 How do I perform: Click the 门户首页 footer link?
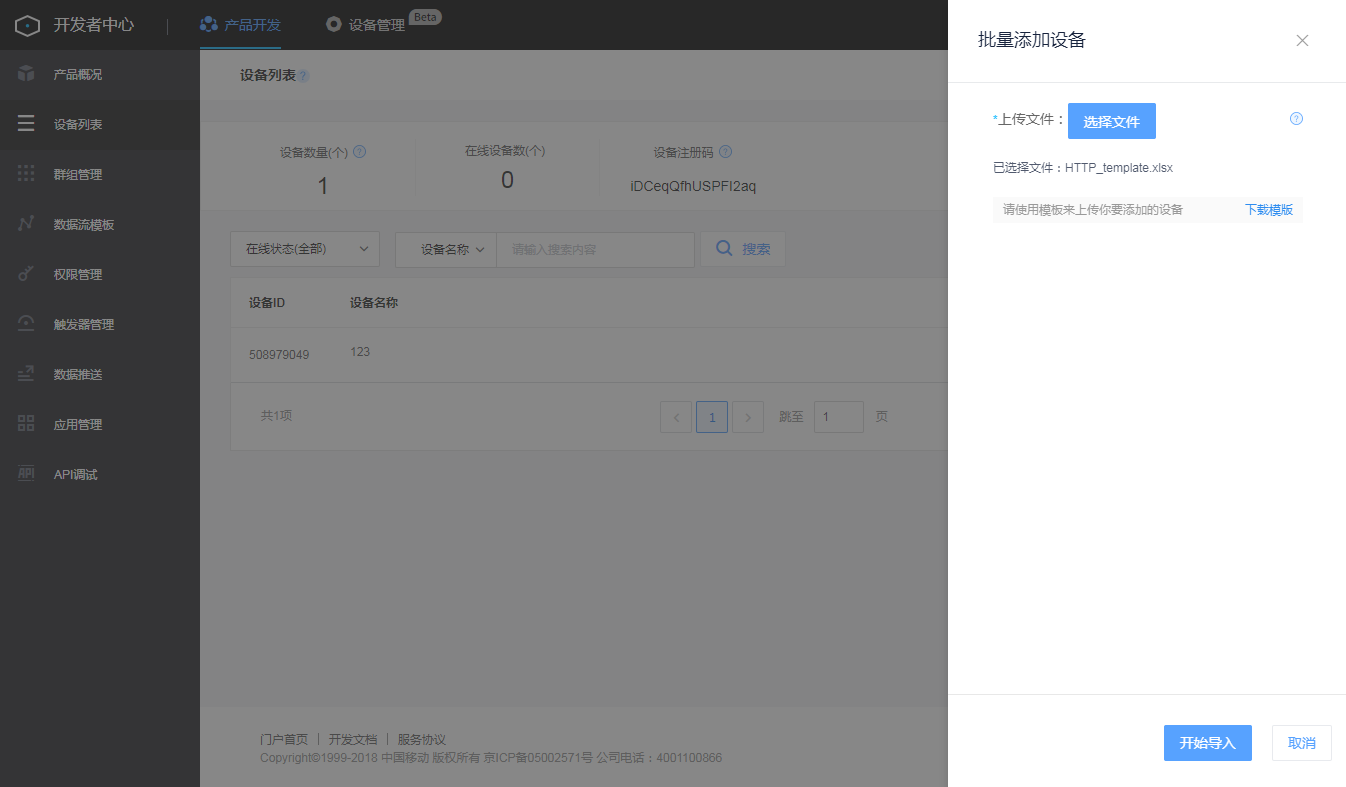(284, 740)
